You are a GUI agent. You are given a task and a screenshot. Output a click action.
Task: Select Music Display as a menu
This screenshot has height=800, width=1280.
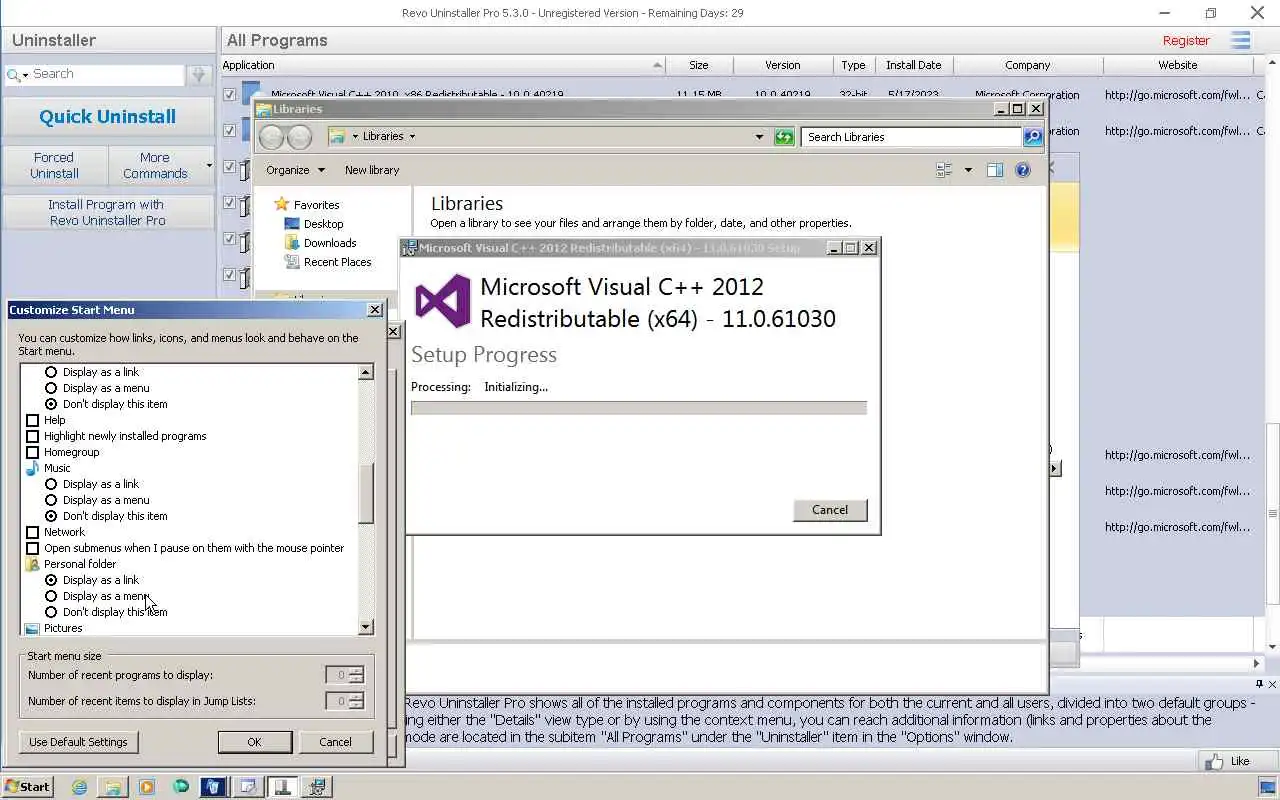point(51,500)
